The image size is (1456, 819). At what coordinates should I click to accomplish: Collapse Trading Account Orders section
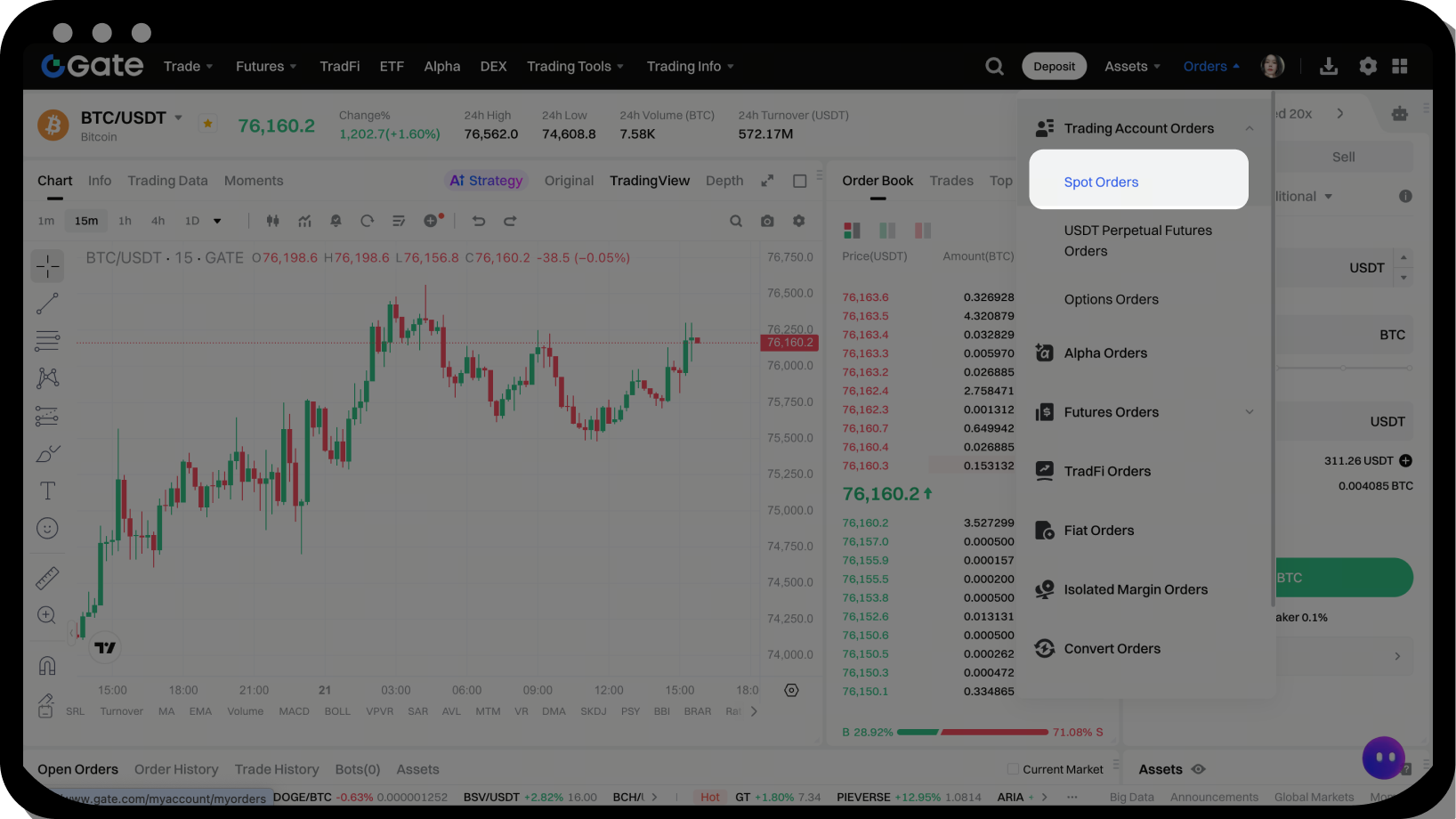(1249, 129)
